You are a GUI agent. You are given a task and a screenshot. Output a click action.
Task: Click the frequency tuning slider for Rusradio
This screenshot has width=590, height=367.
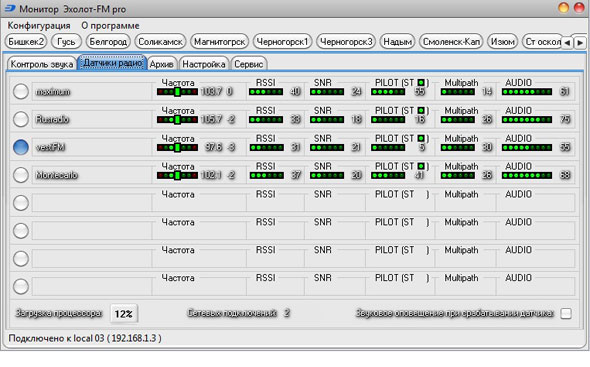pyautogui.click(x=177, y=120)
